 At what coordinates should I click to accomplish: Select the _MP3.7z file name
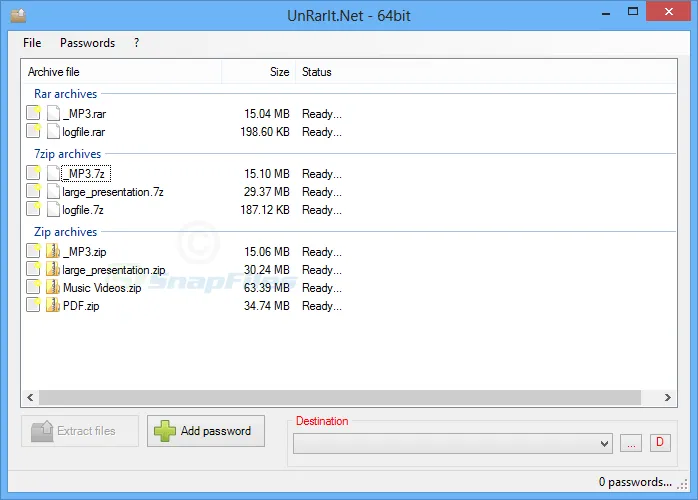pyautogui.click(x=86, y=174)
